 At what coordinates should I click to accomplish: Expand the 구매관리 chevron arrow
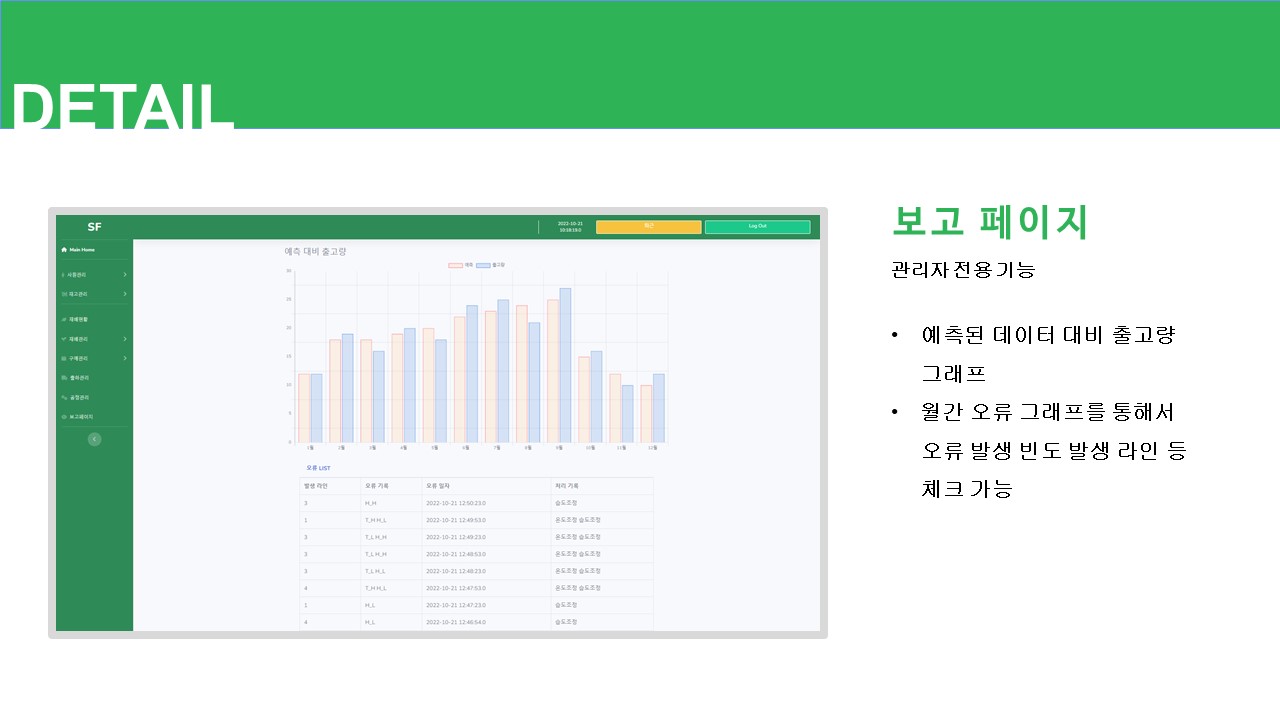125,358
